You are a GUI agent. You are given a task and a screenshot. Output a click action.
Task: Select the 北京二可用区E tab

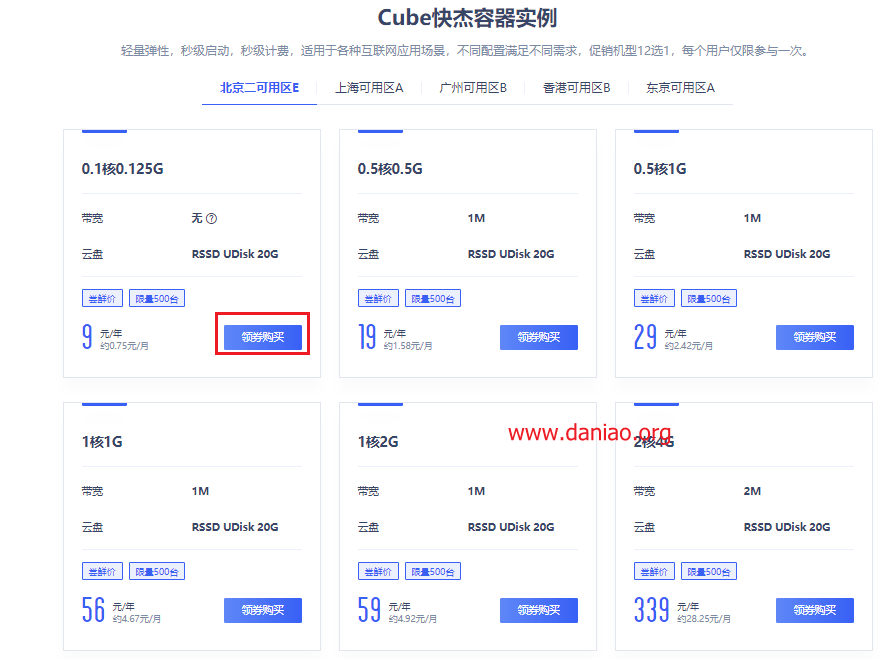[259, 88]
